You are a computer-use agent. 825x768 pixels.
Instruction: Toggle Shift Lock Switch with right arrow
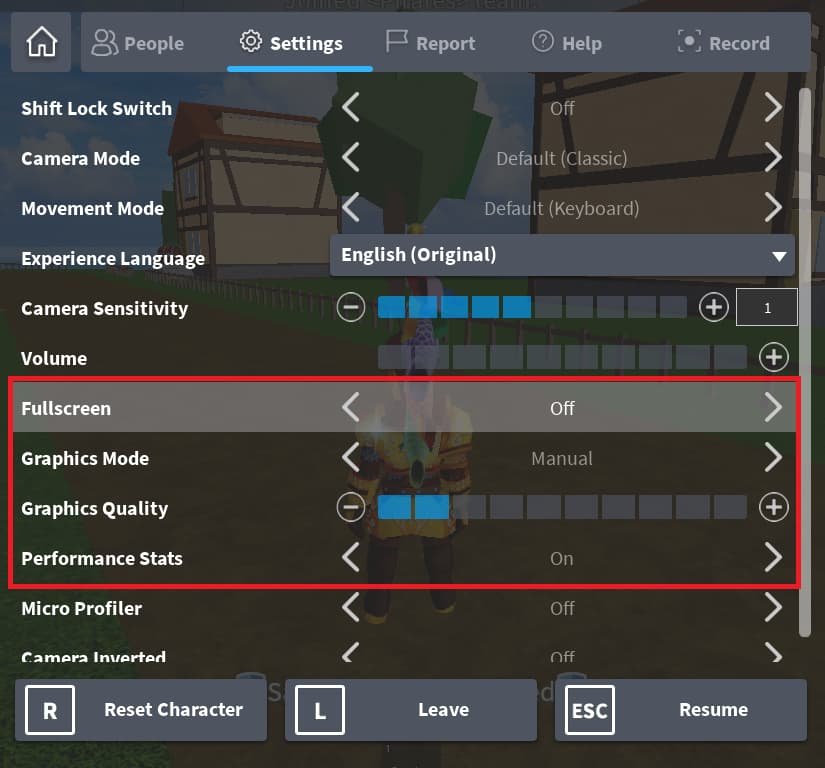pos(773,108)
